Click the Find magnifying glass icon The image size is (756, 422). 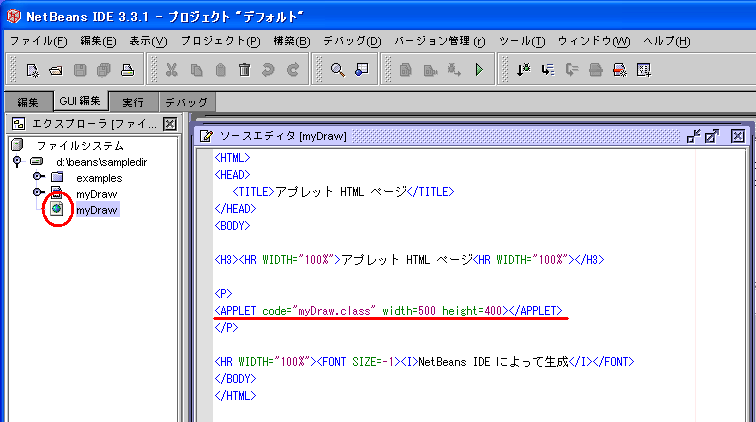[x=338, y=70]
